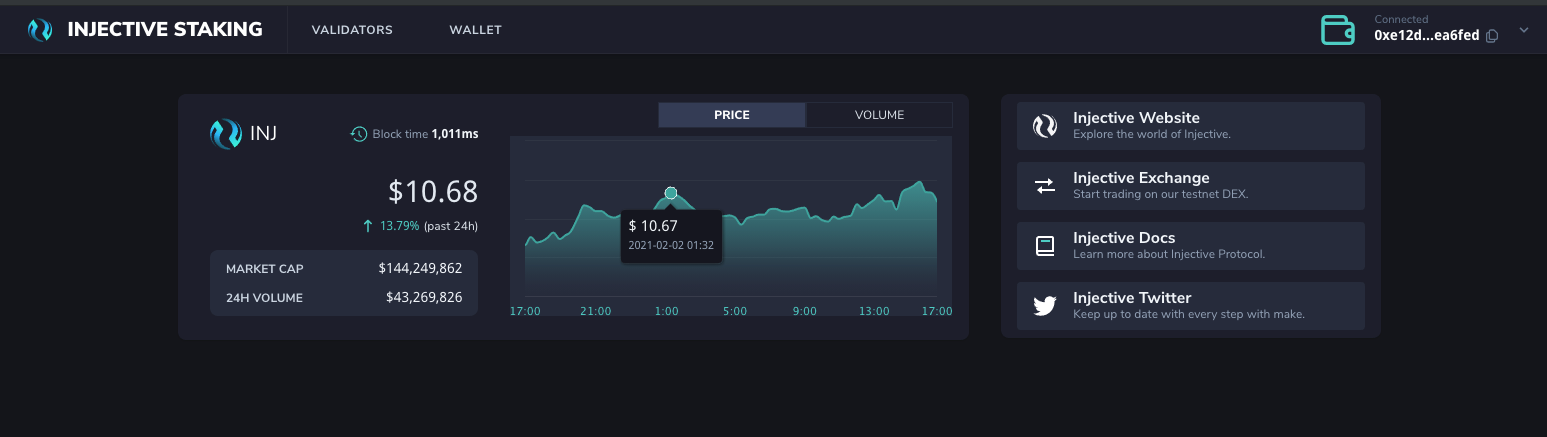Click the highlighted chart data point
This screenshot has height=437, width=1547.
pyautogui.click(x=671, y=193)
